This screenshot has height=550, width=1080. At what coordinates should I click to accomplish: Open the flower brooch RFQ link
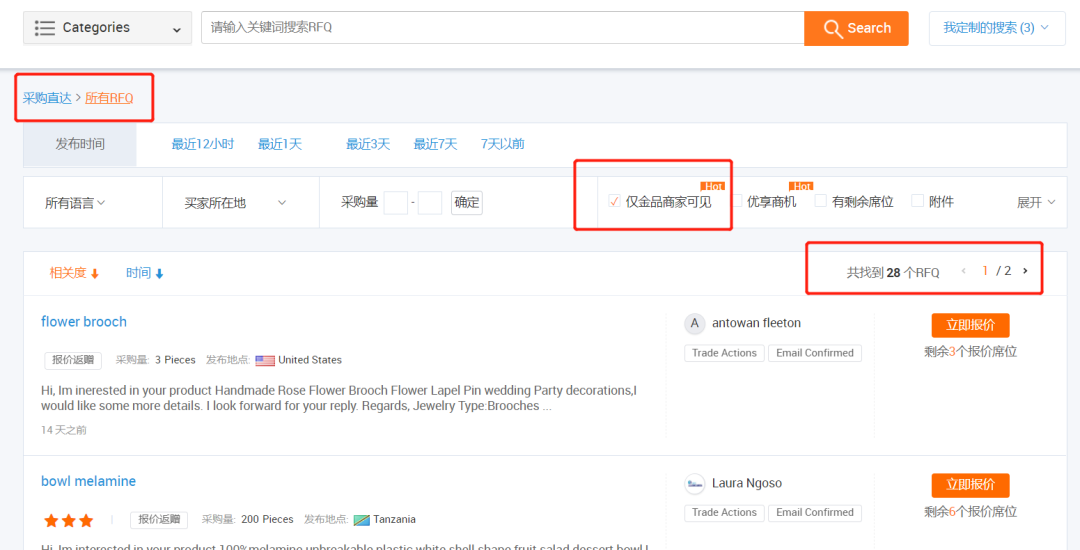pyautogui.click(x=84, y=321)
